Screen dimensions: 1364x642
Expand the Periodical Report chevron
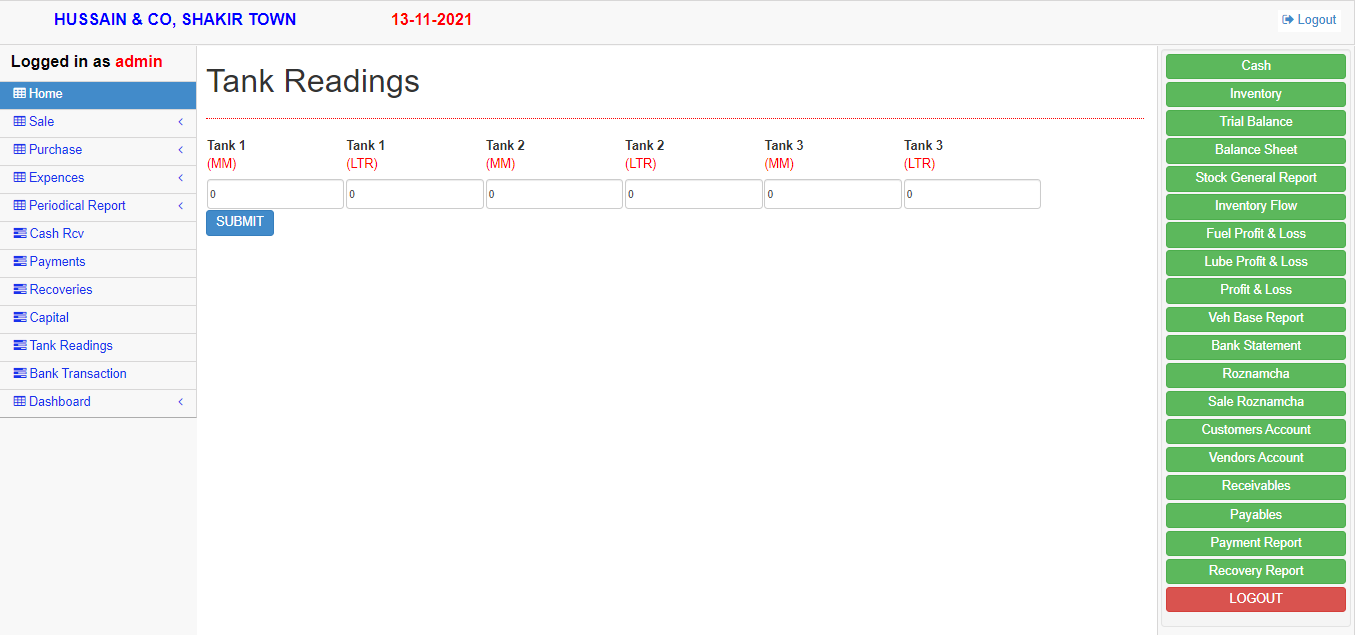click(180, 206)
